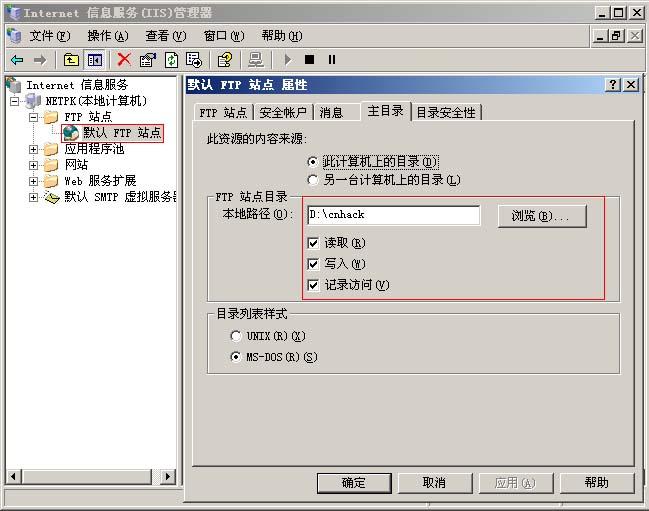Screen dimensions: 649x511
Task: Close the 默认 FTP 站点 属性 dialog
Action: [631, 85]
